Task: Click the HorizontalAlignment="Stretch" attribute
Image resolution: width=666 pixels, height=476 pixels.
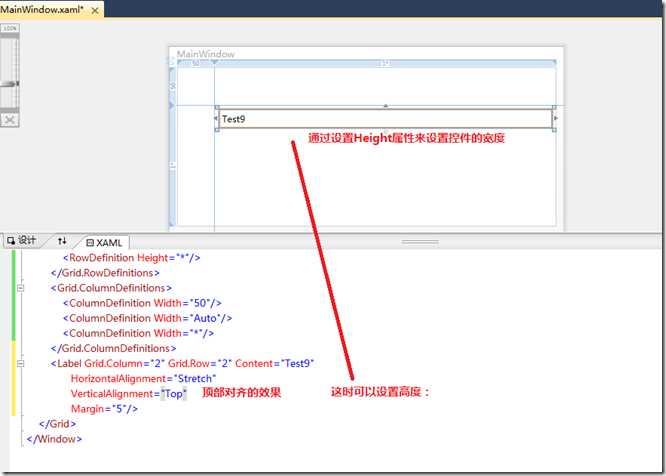Action: coord(144,378)
